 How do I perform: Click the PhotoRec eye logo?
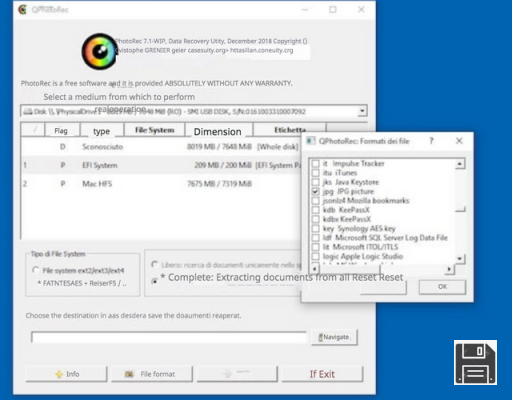(x=99, y=51)
